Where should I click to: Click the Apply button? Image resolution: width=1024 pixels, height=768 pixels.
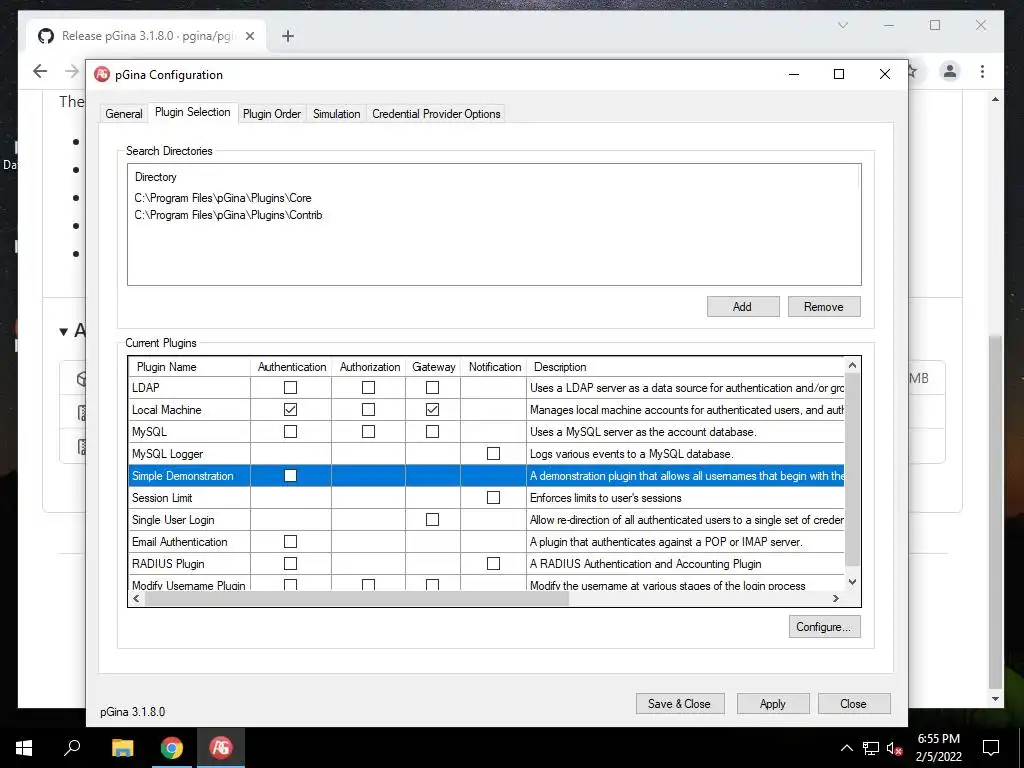tap(773, 703)
